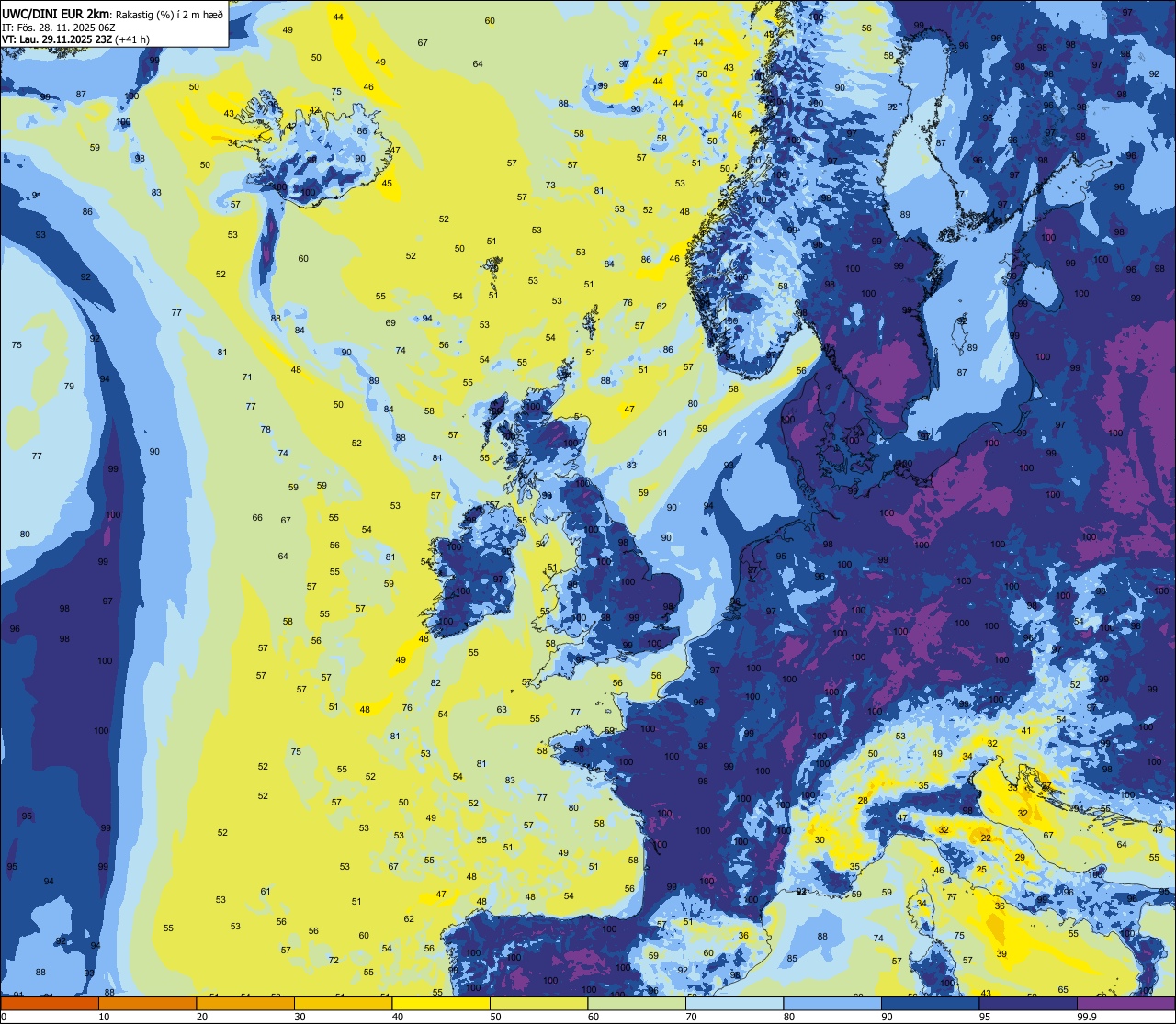This screenshot has width=1176, height=1024.
Task: Click the '72' humidity value on the map
Action: pyautogui.click(x=334, y=960)
